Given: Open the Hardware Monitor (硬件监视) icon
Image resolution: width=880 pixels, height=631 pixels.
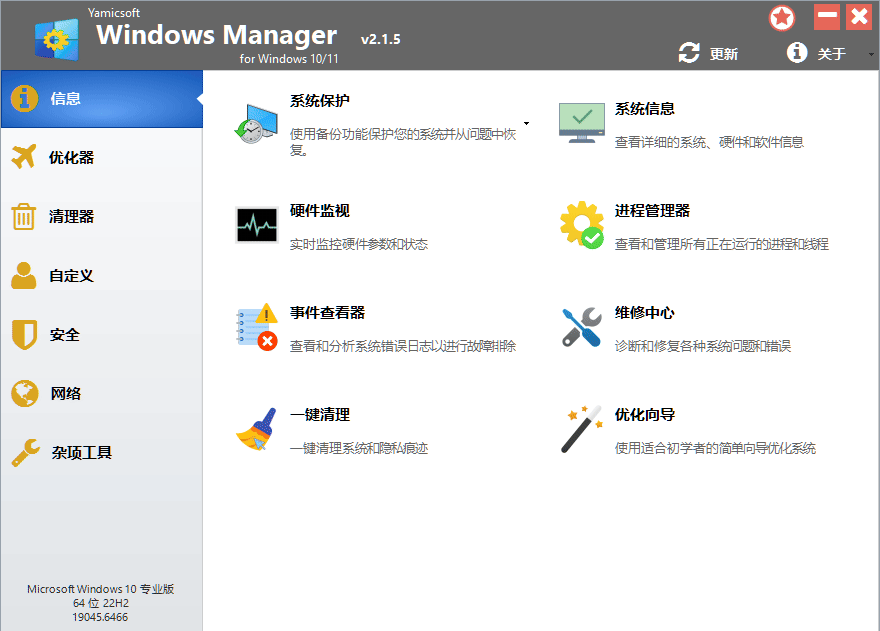Looking at the screenshot, I should click(256, 225).
